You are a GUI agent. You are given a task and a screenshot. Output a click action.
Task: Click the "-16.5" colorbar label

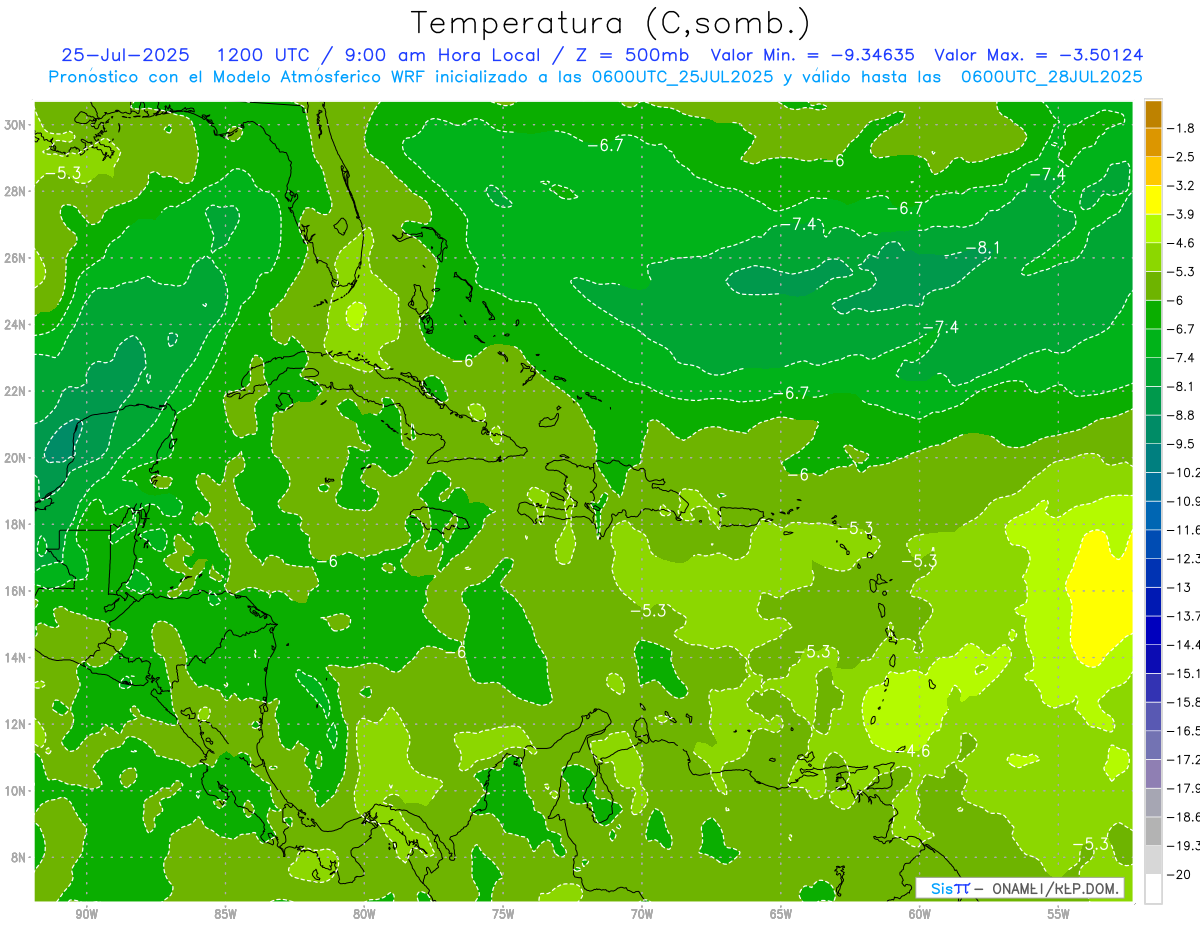coord(1185,731)
